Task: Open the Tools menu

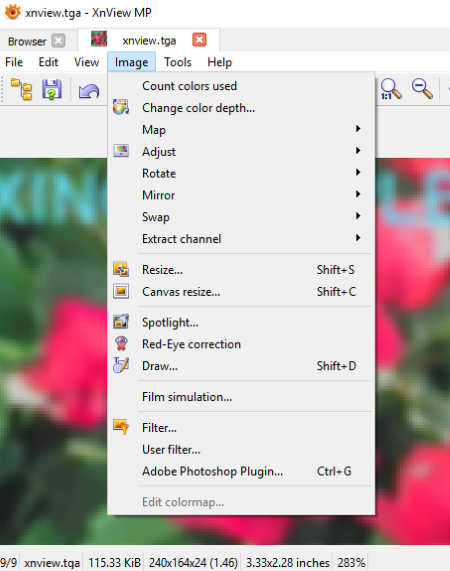Action: pos(178,62)
